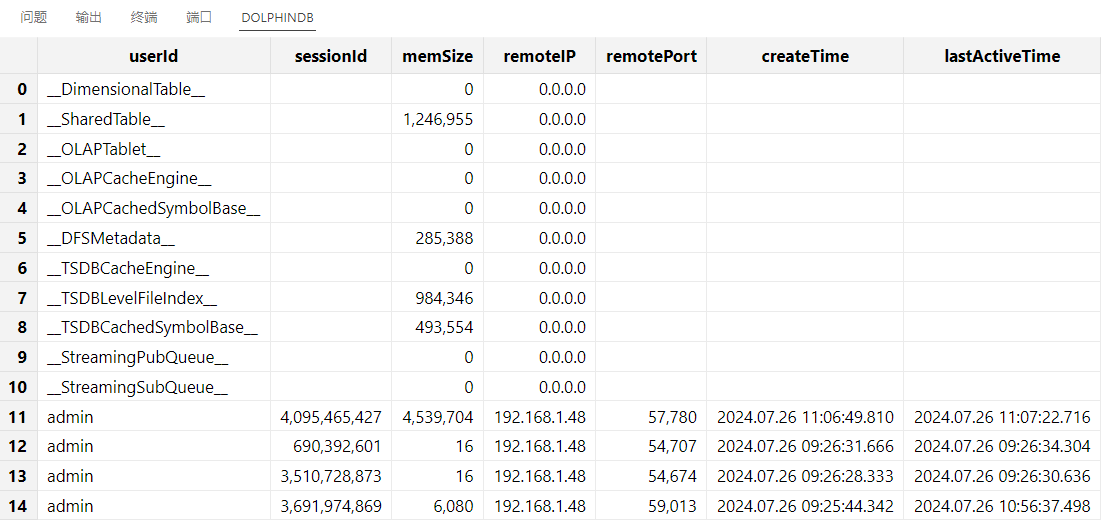The height and width of the screenshot is (522, 1103).
Task: Open the 问题 tab
Action: (x=34, y=17)
